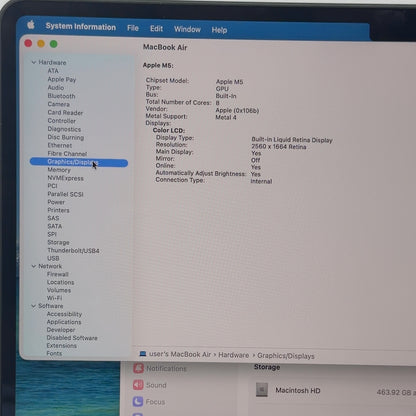Select Bluetooth in Hardware list
416x416 pixels.
(x=61, y=96)
